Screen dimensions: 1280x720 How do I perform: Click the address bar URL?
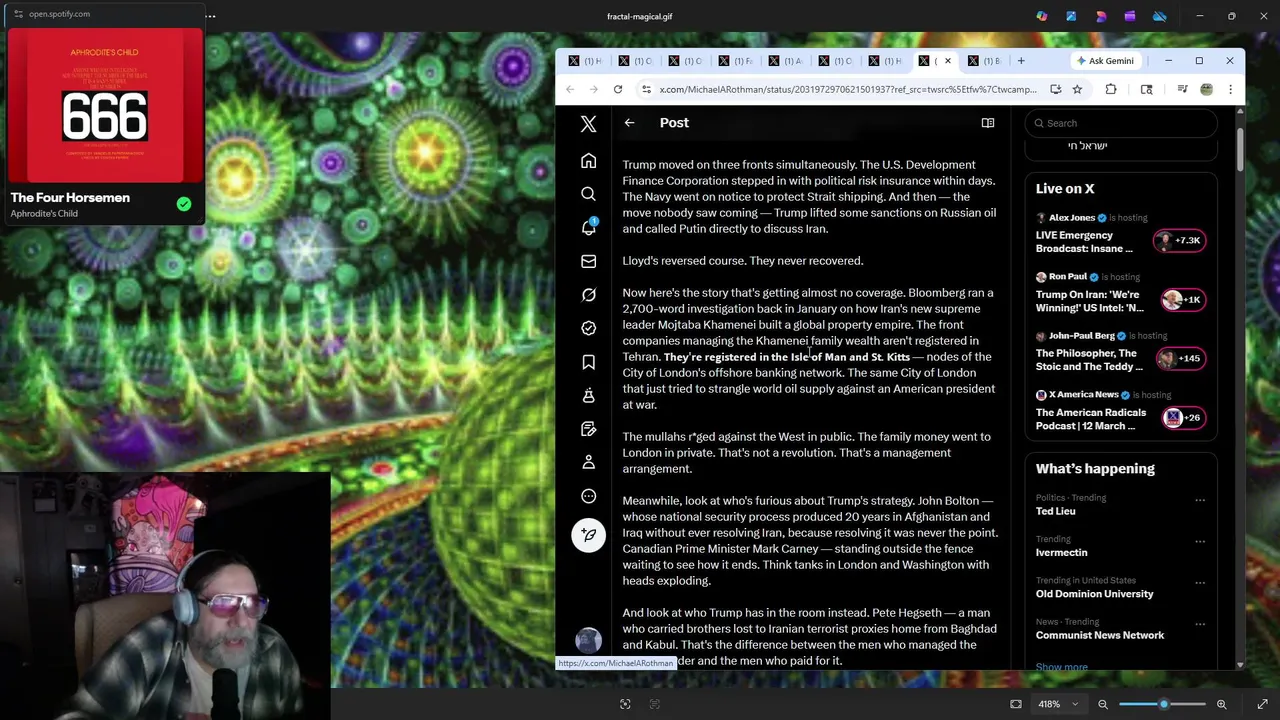[x=848, y=89]
